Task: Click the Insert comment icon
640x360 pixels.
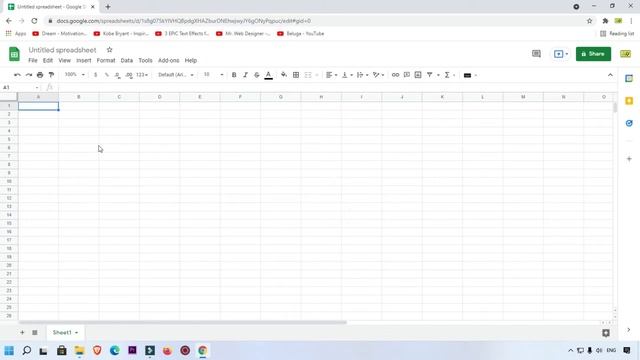Action: 407,75
